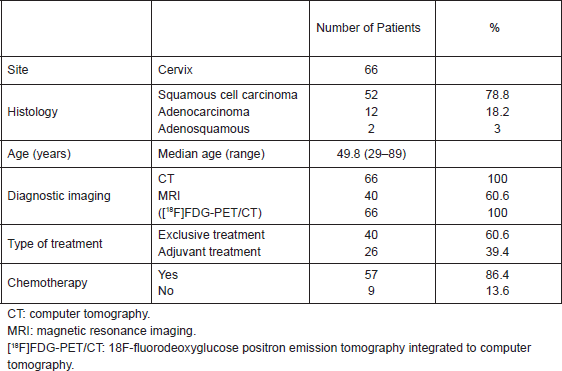
Task: Select the 'Cervix' cell
Action: [175, 70]
